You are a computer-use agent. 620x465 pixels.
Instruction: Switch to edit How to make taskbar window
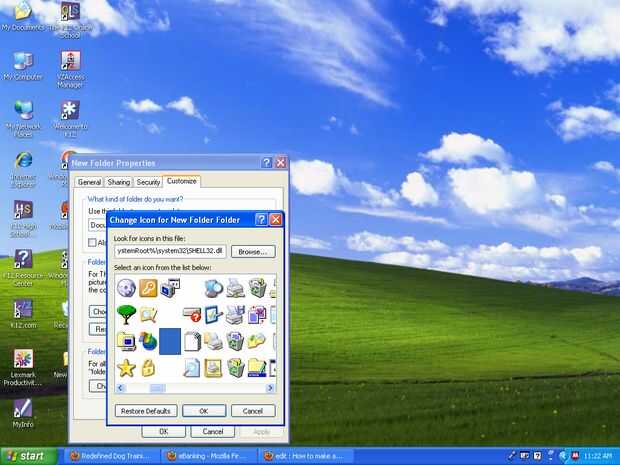point(306,456)
